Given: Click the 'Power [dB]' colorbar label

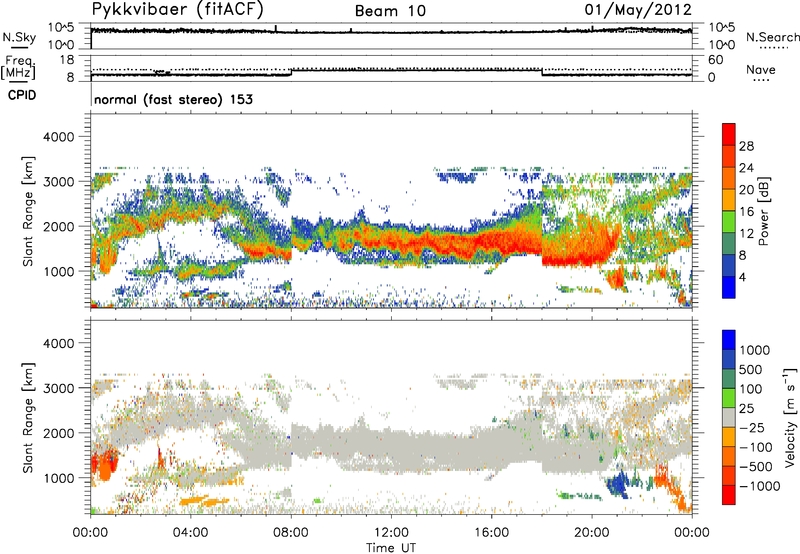Looking at the screenshot, I should tap(763, 211).
